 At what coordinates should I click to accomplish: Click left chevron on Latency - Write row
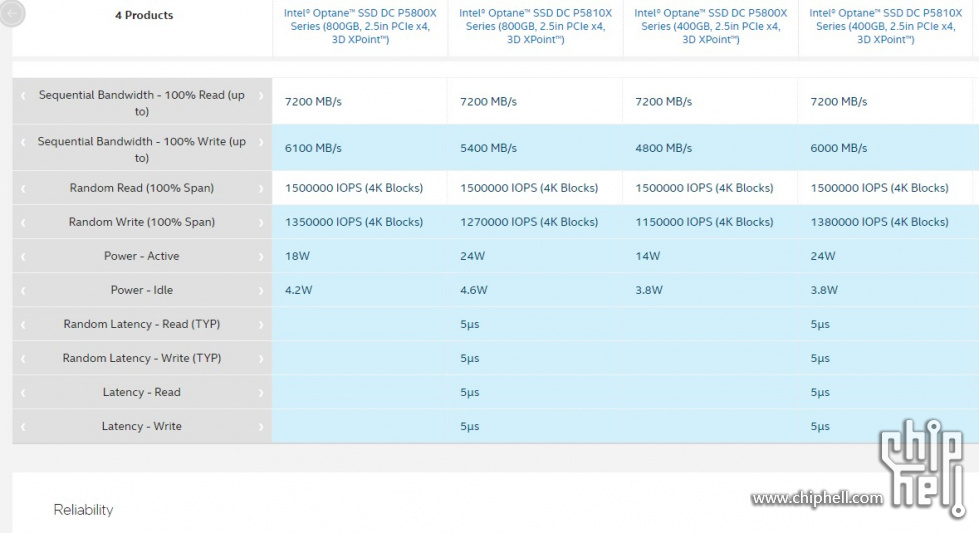tap(23, 427)
